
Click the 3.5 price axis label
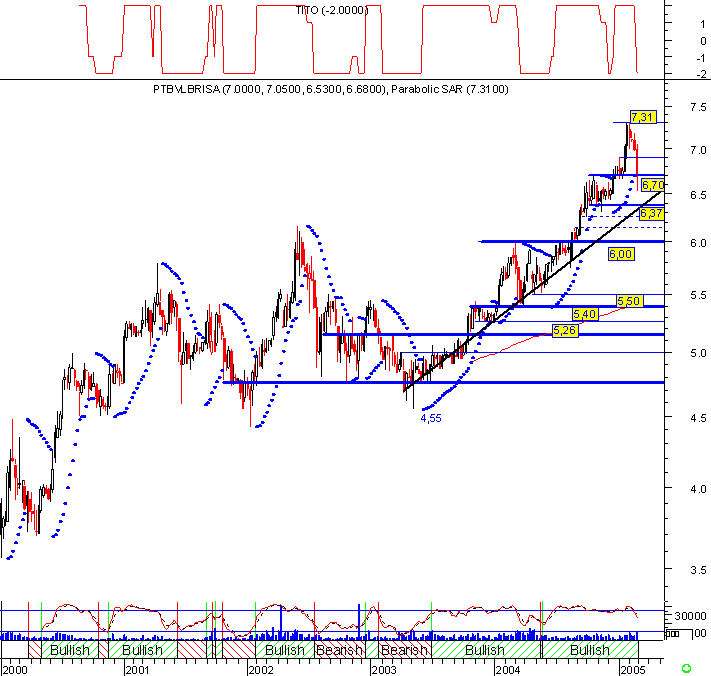(698, 570)
